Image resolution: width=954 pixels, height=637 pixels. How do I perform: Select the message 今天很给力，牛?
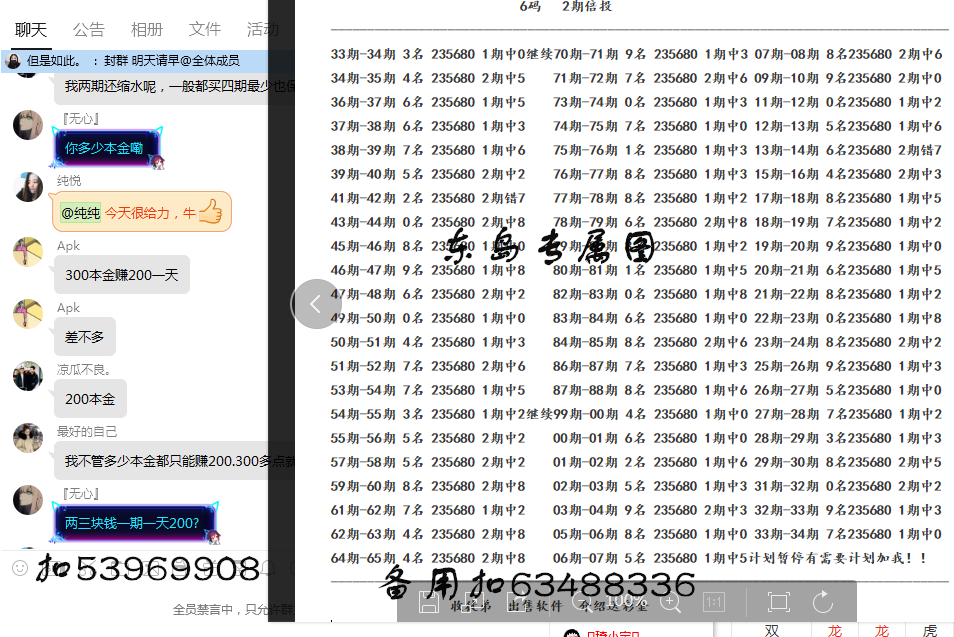tap(142, 212)
